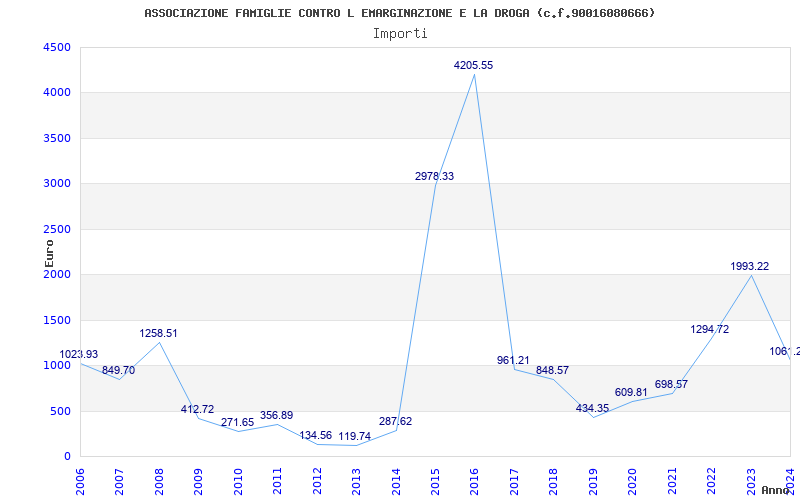The height and width of the screenshot is (500, 800).
Task: Click the 2008 year label
Action: 159,481
